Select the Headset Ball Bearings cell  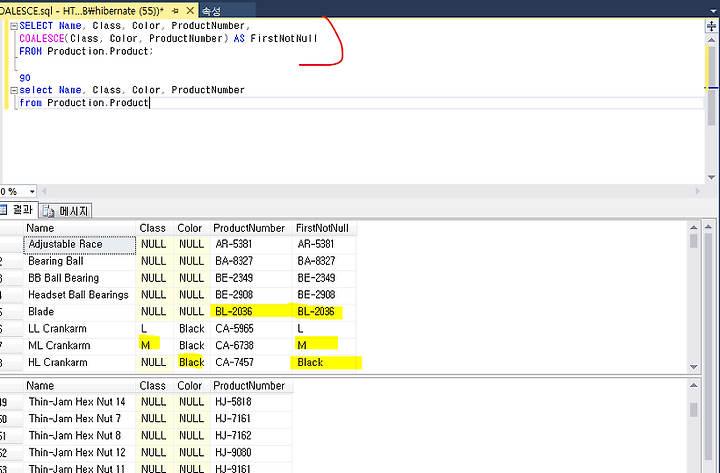click(79, 295)
